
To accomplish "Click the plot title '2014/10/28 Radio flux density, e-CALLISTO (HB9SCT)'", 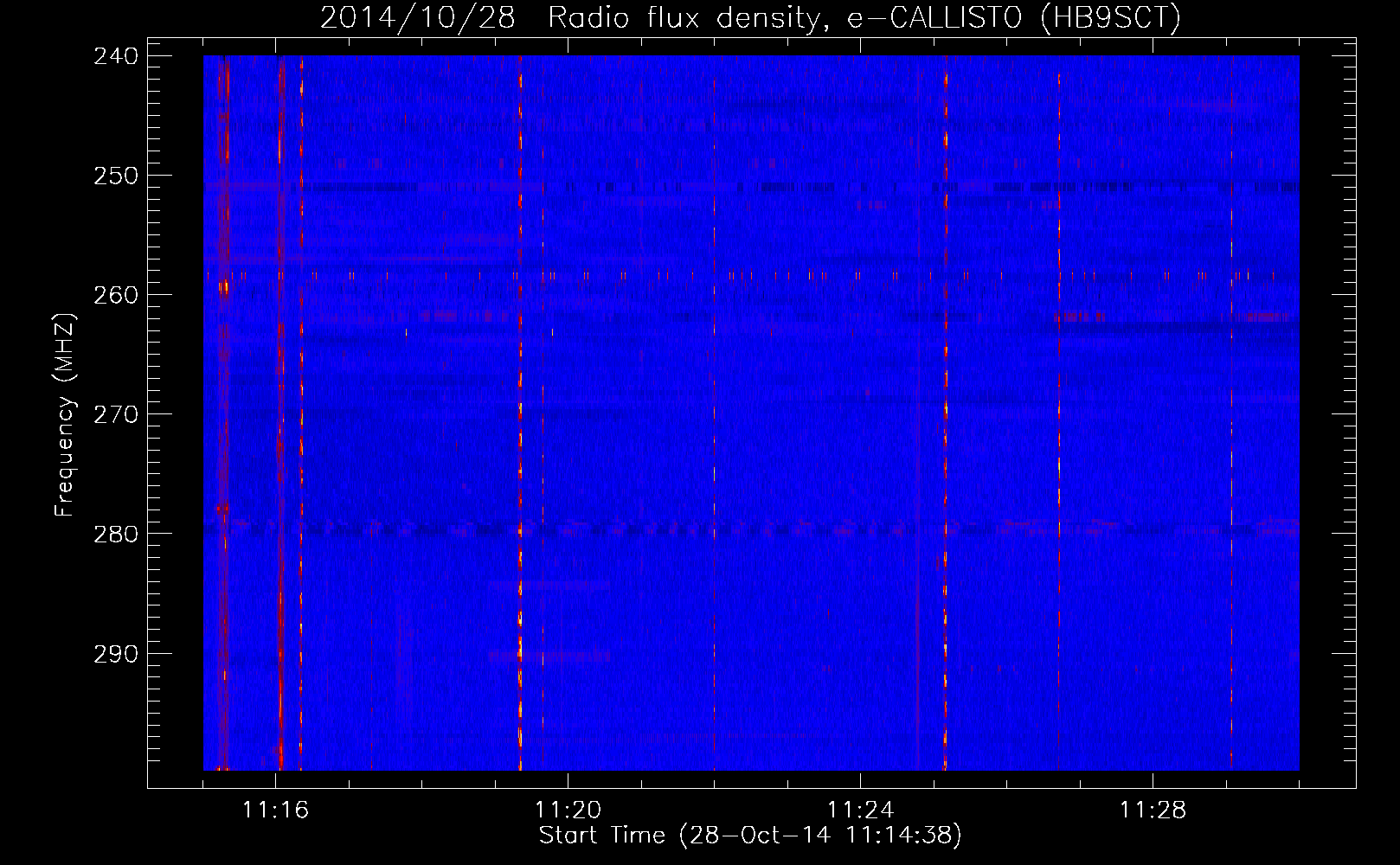I will (x=750, y=17).
